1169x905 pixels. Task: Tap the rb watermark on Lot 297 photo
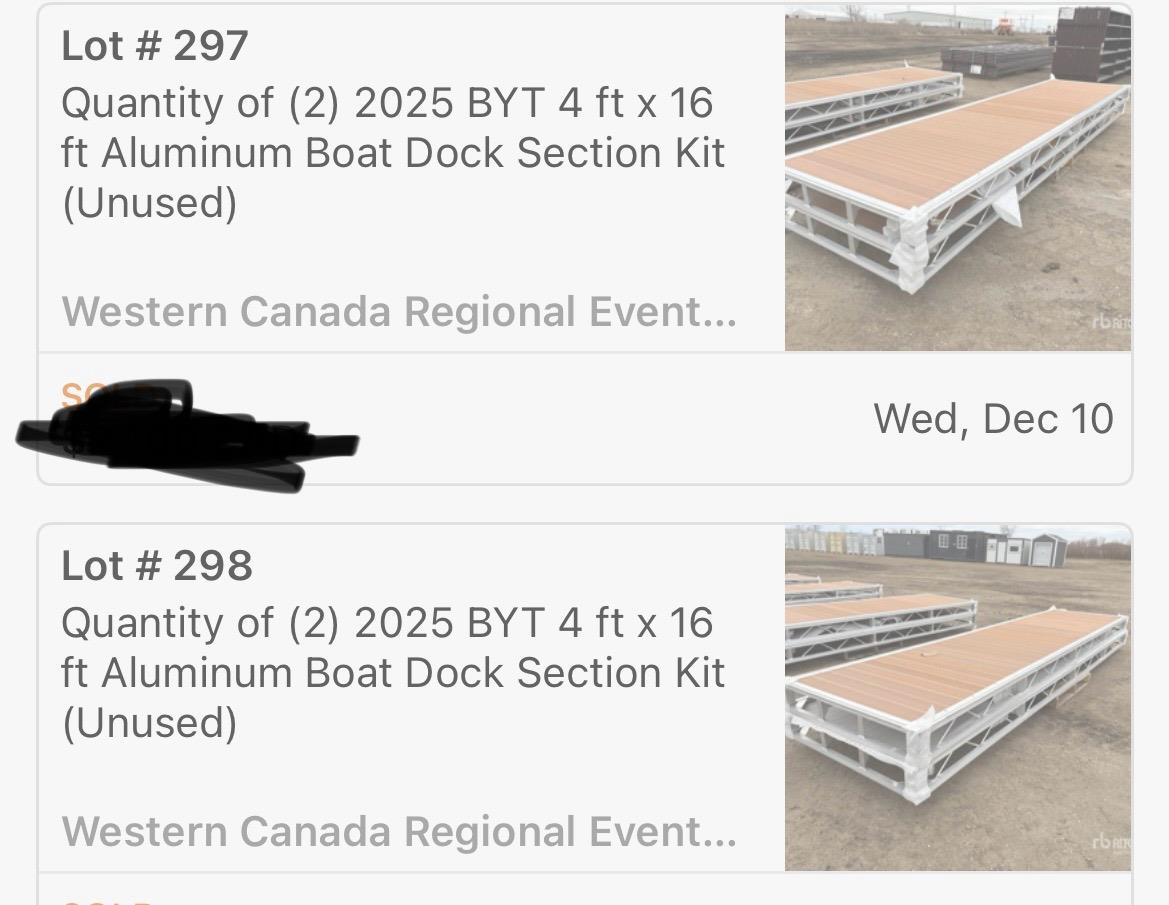click(1110, 322)
